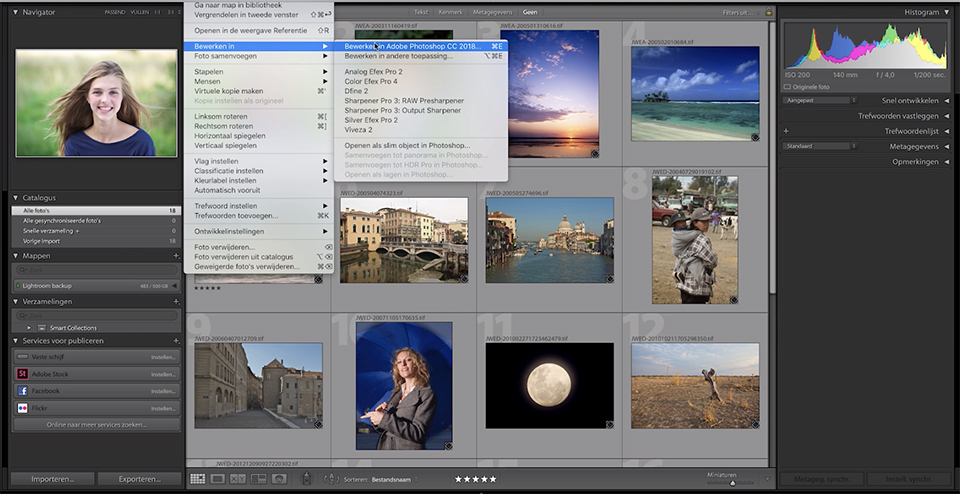Screen dimensions: 960x494
Task: Open people view in the toolbar
Action: (279, 479)
